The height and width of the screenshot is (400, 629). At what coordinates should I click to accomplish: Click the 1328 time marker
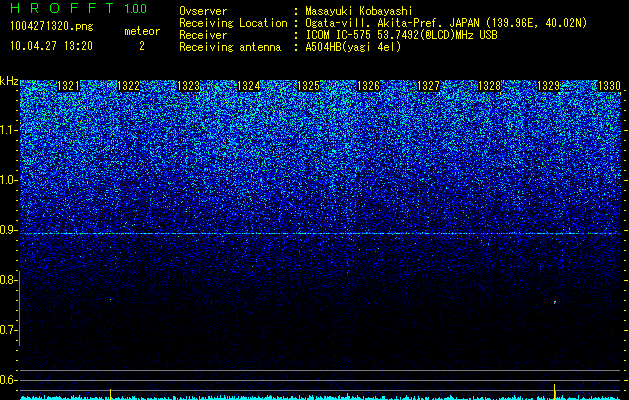pyautogui.click(x=489, y=86)
